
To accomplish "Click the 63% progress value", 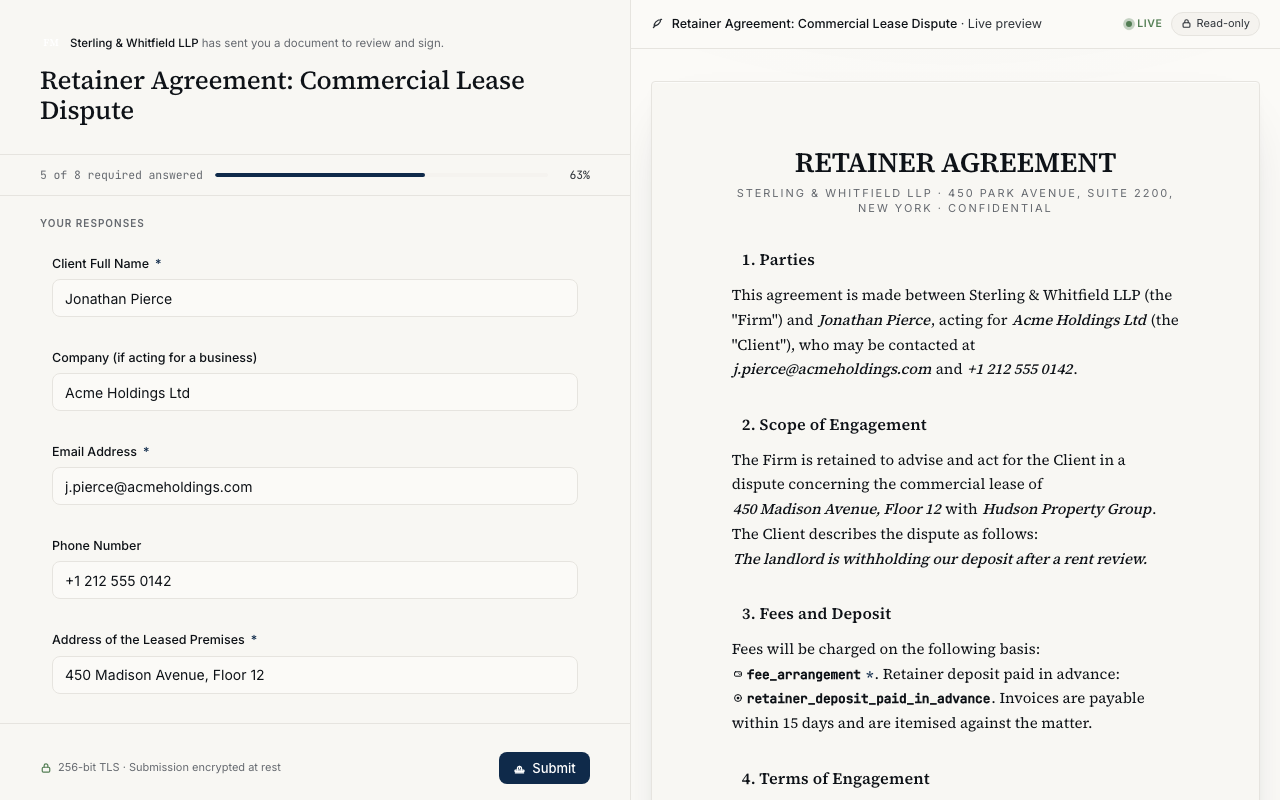I will pyautogui.click(x=580, y=175).
